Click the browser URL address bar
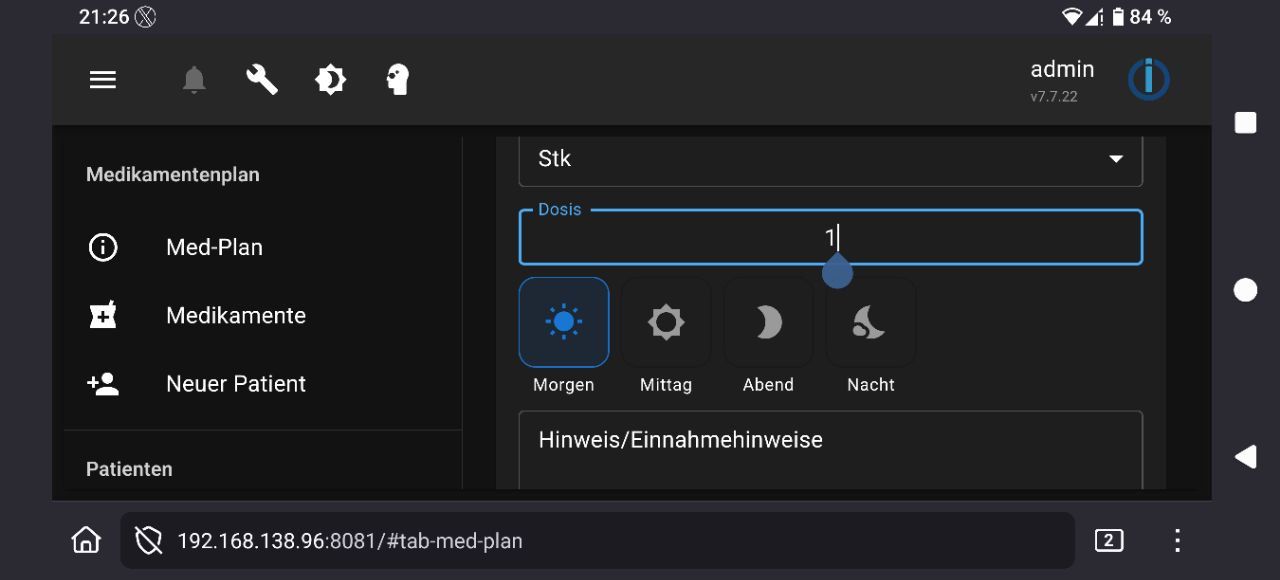The height and width of the screenshot is (580, 1280). coord(600,541)
